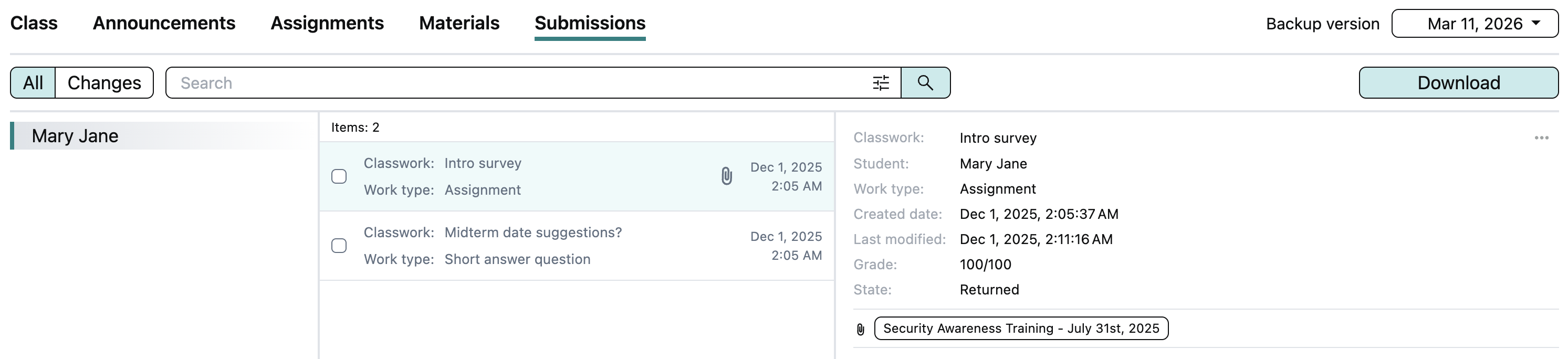Image resolution: width=1568 pixels, height=359 pixels.
Task: Click the Download button
Action: coord(1458,83)
